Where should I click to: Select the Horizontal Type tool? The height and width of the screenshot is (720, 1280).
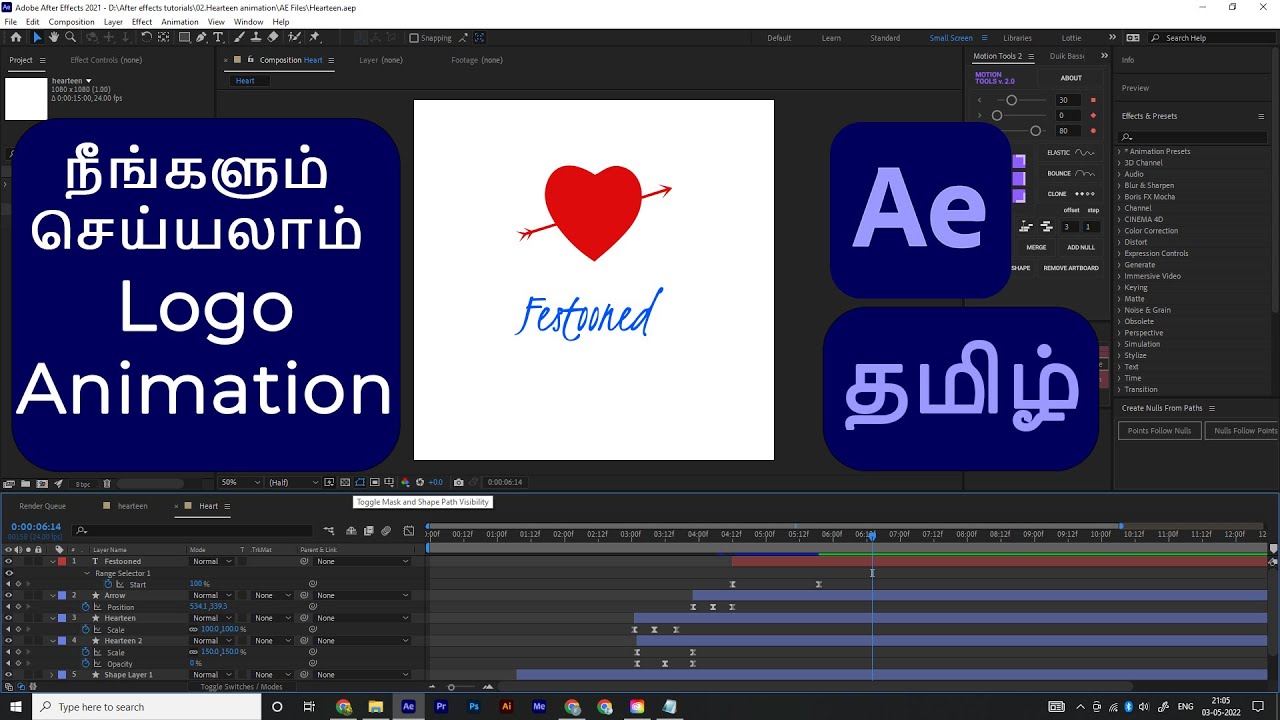tap(219, 37)
